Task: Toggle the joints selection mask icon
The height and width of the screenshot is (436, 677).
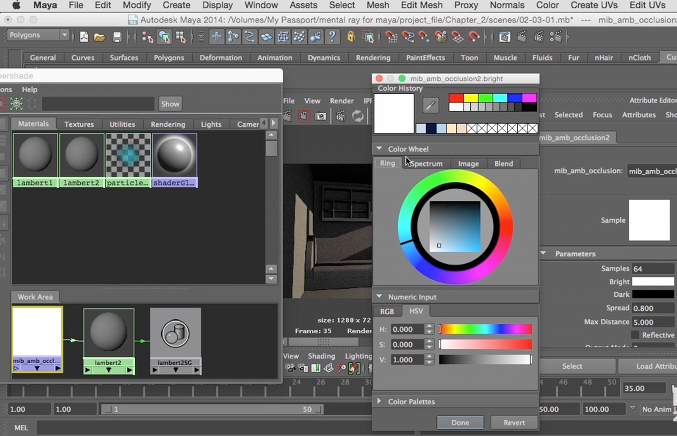Action: coord(233,37)
